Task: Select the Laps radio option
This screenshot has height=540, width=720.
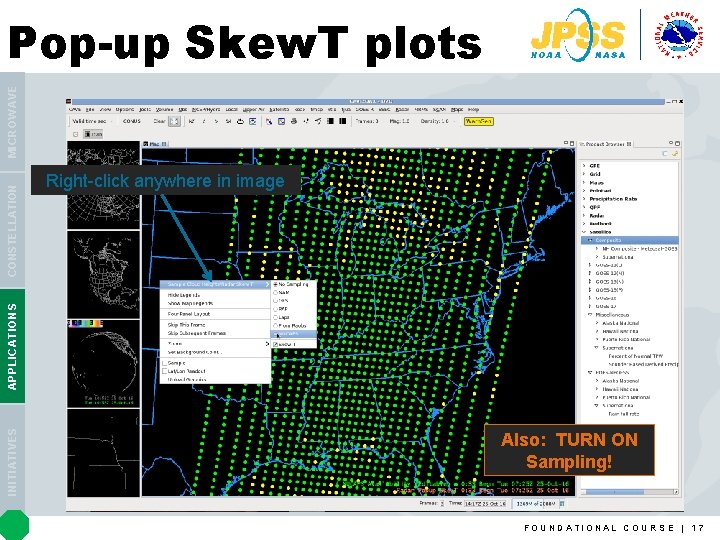Action: (281, 317)
